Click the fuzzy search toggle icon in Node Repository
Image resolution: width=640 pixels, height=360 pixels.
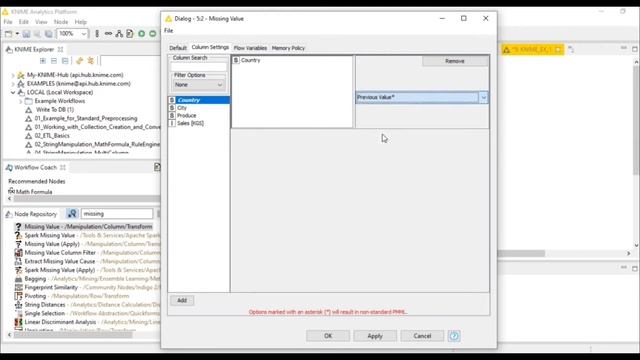point(72,213)
